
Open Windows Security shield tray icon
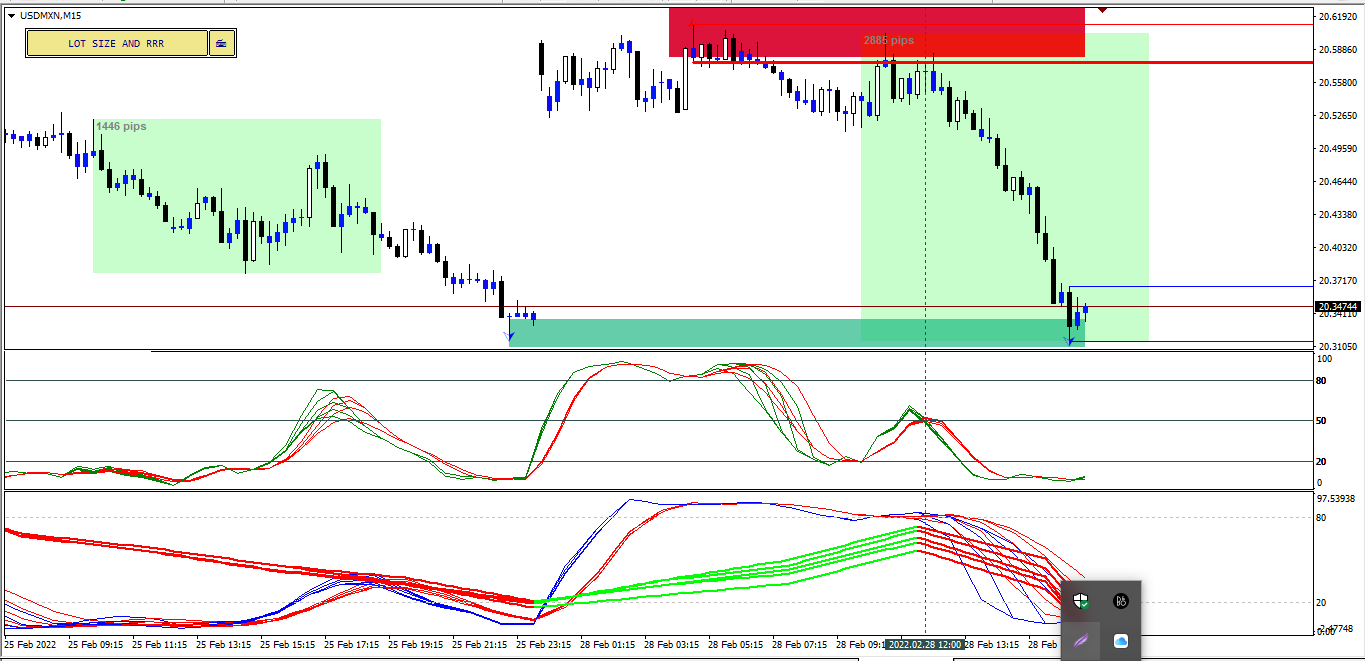click(x=1081, y=601)
